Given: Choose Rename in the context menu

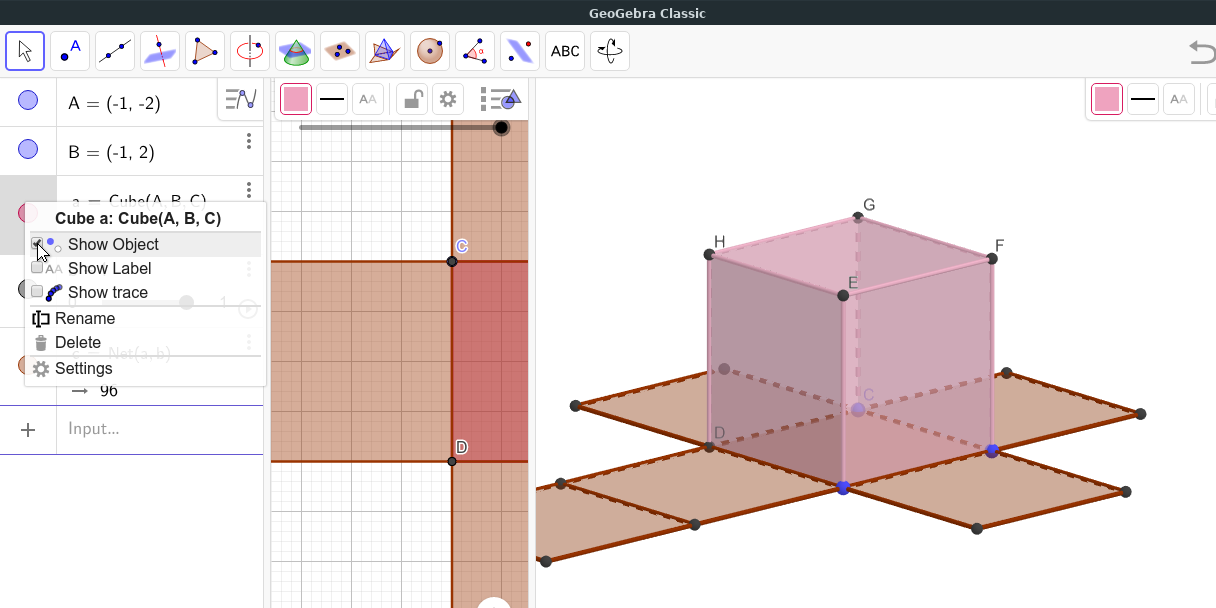Looking at the screenshot, I should tap(85, 318).
